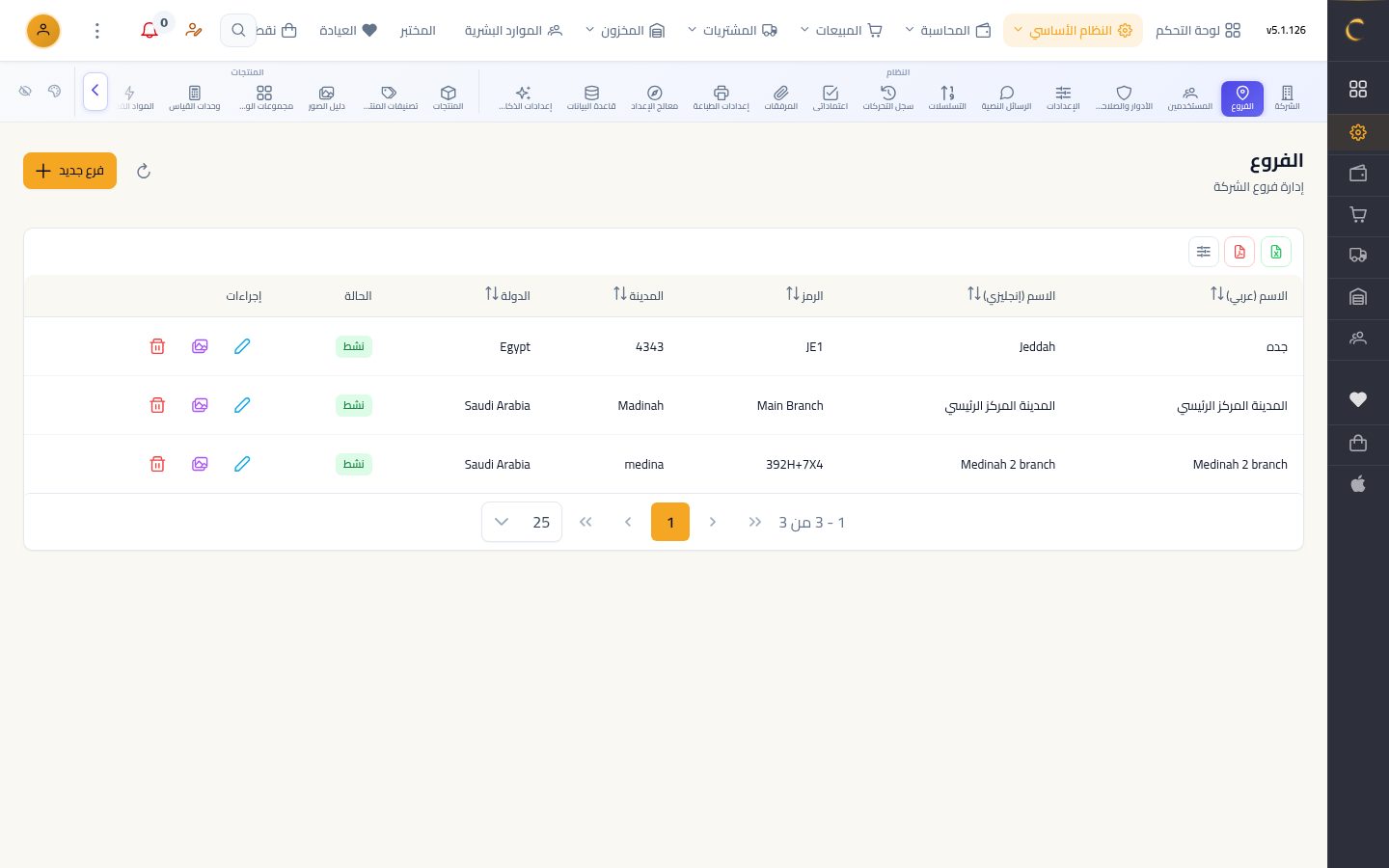Open قاعدة البيانات database icon

point(591,97)
